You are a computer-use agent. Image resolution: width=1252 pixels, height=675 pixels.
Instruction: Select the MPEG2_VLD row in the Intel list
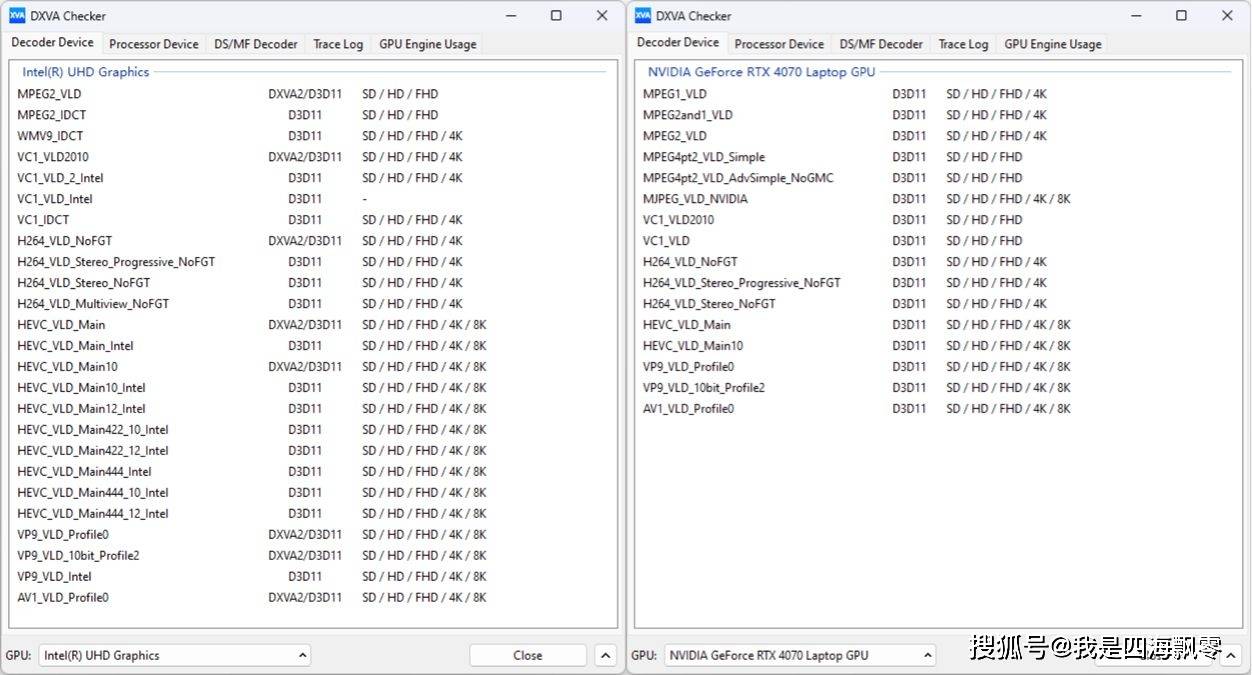tap(312, 94)
